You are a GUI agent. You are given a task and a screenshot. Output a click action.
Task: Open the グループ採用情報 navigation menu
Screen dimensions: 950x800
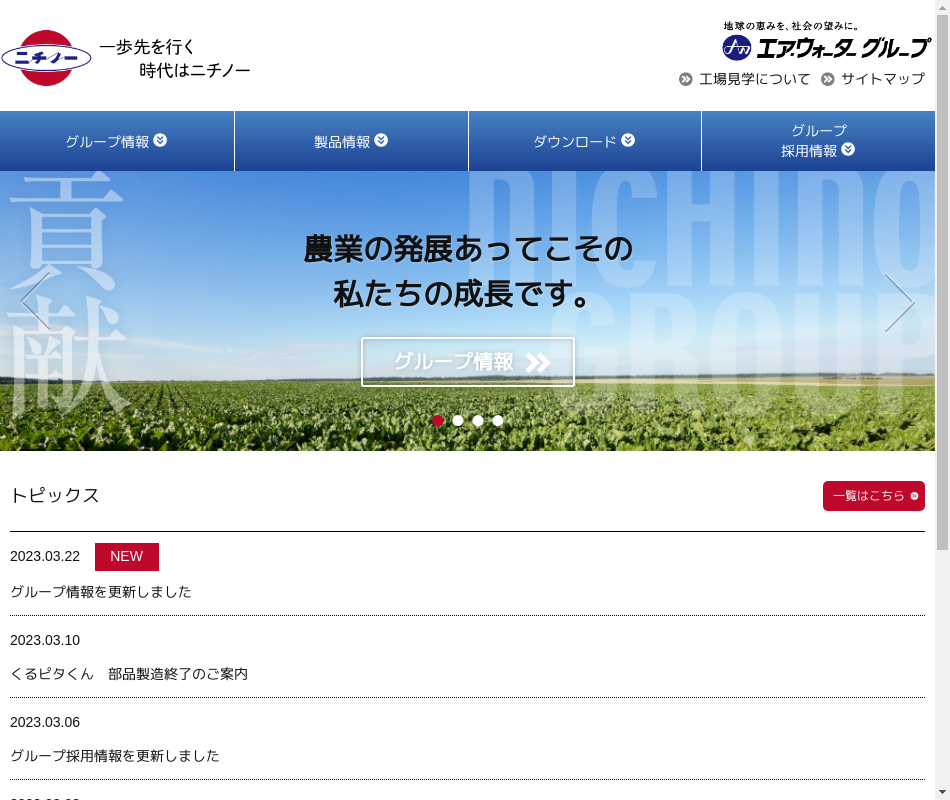tap(818, 141)
